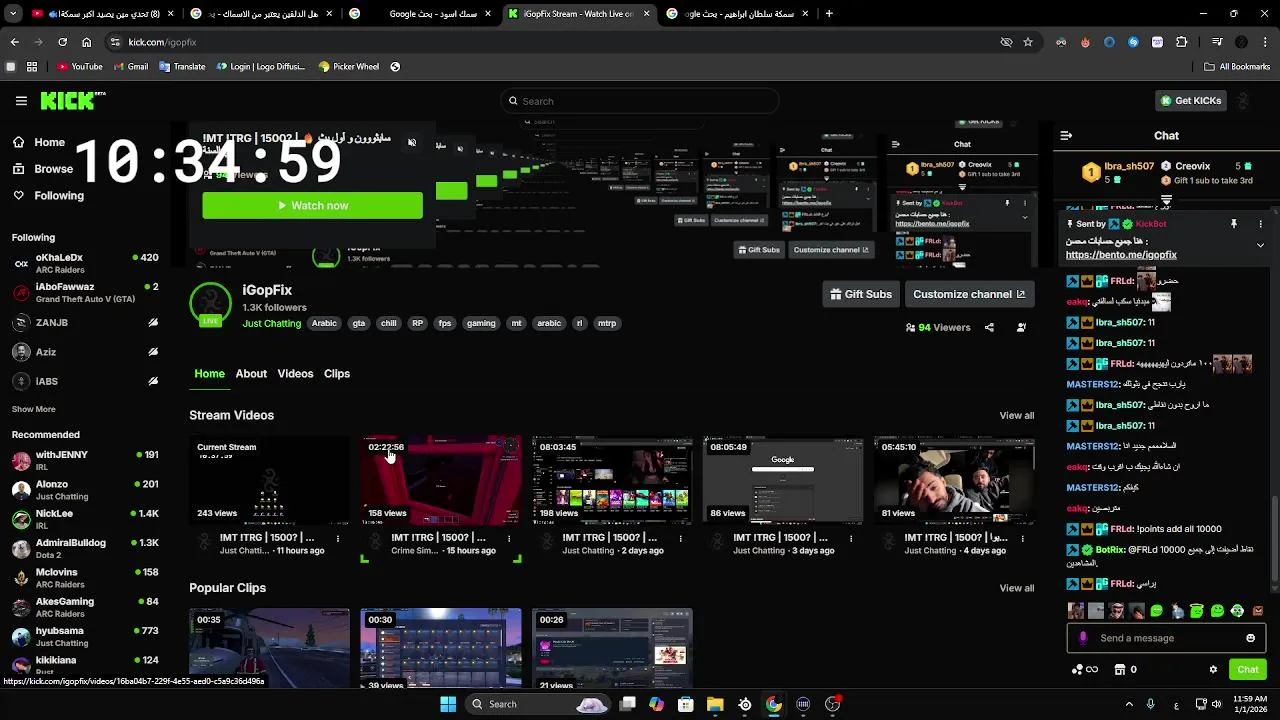This screenshot has height=720, width=1280.
Task: Click Gift Subs button on channel
Action: coord(861,294)
